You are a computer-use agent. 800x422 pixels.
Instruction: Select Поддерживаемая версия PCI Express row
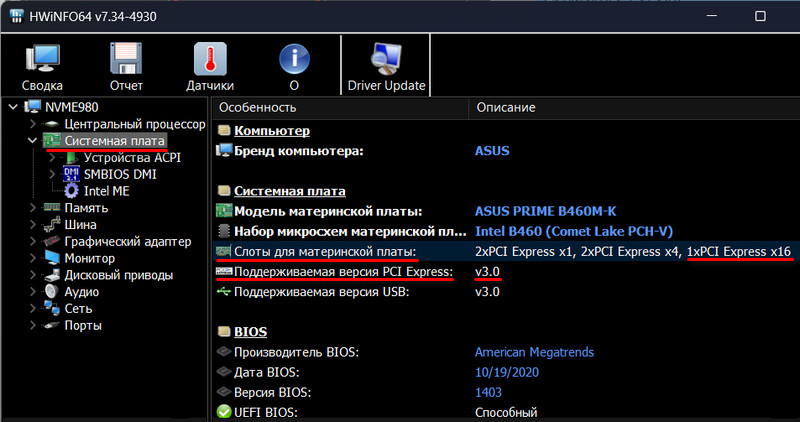click(x=506, y=271)
